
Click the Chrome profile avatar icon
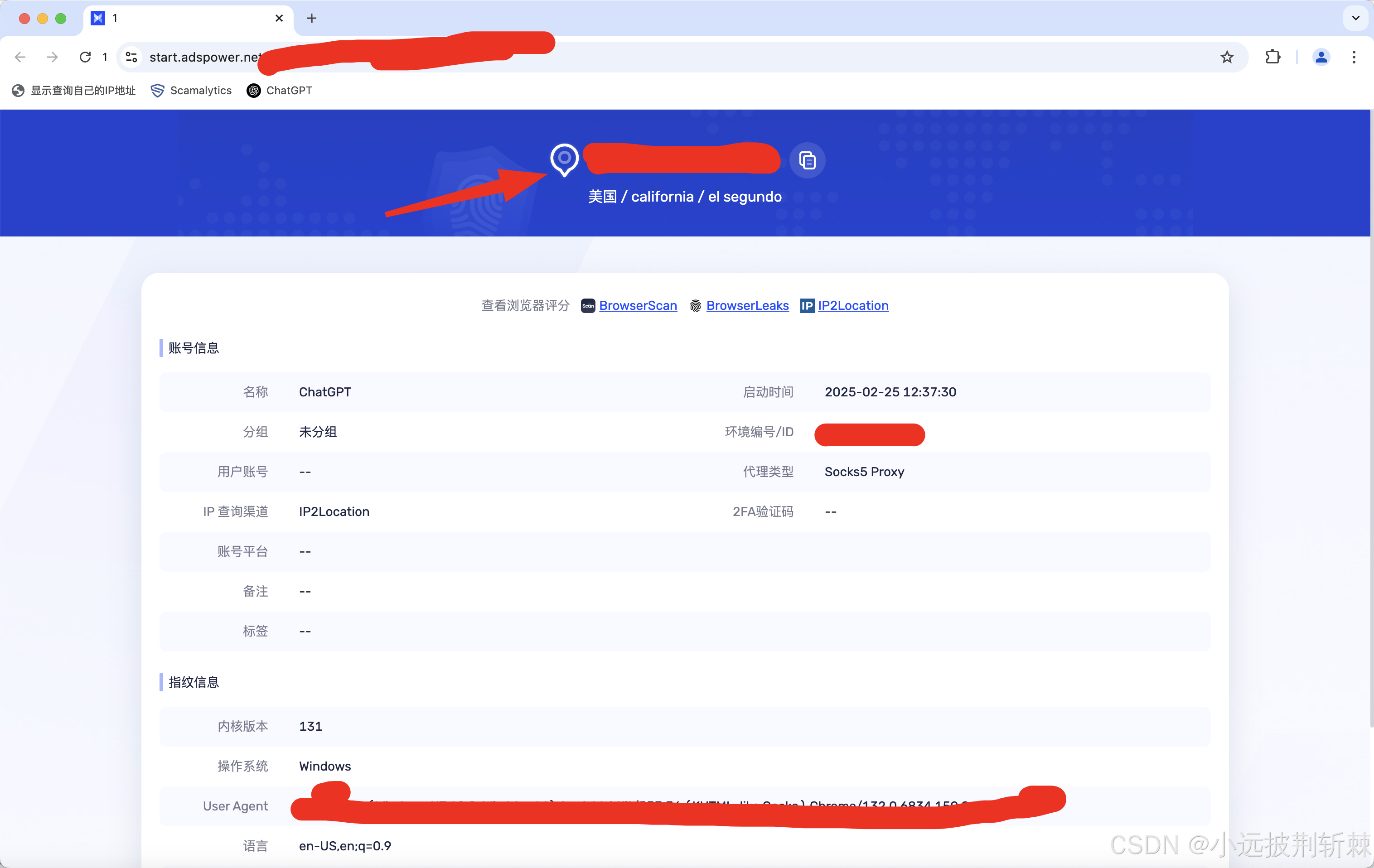(1321, 57)
